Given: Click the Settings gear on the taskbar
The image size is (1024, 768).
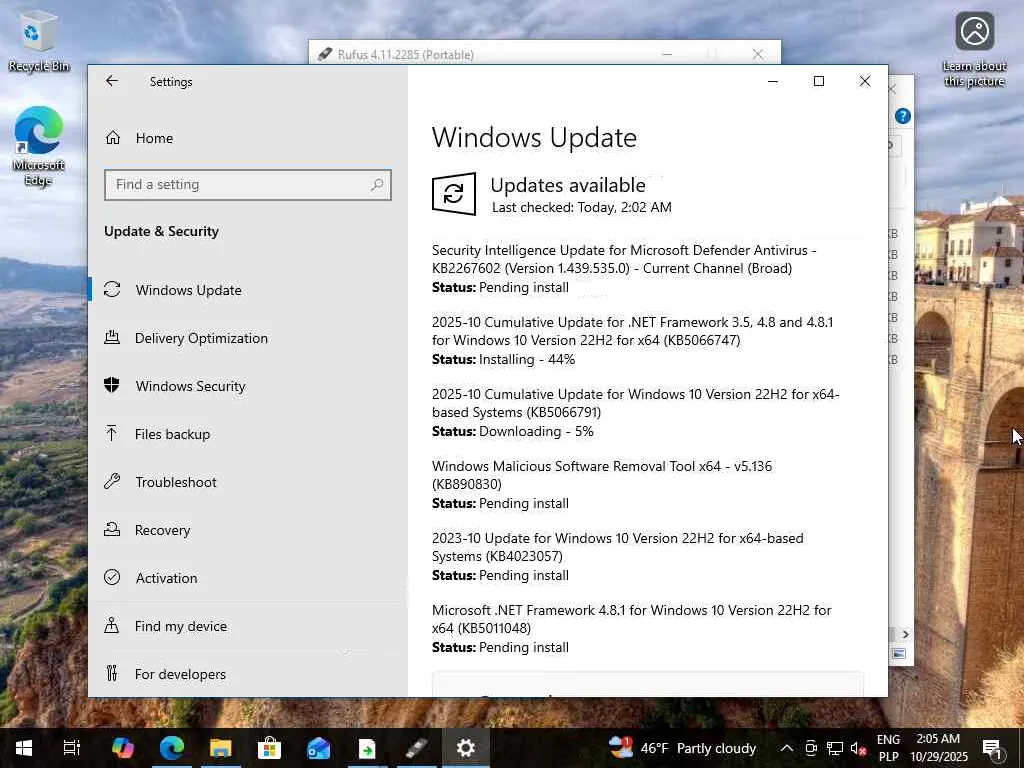Looking at the screenshot, I should (x=466, y=748).
